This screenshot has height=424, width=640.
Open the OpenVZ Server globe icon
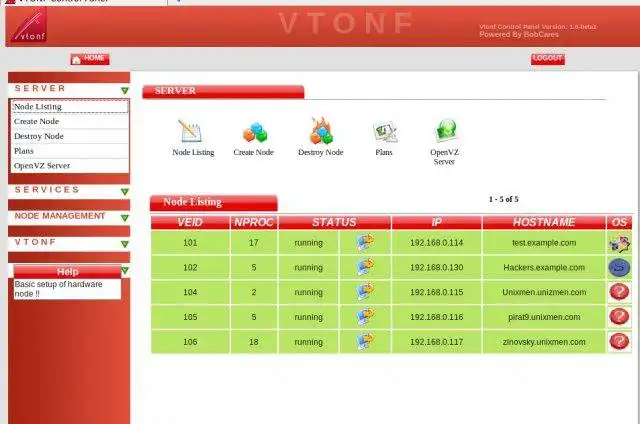pos(446,131)
